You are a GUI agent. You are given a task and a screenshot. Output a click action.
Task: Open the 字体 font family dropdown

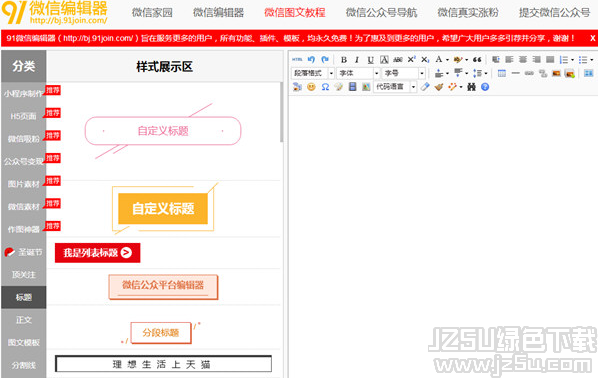(x=358, y=73)
